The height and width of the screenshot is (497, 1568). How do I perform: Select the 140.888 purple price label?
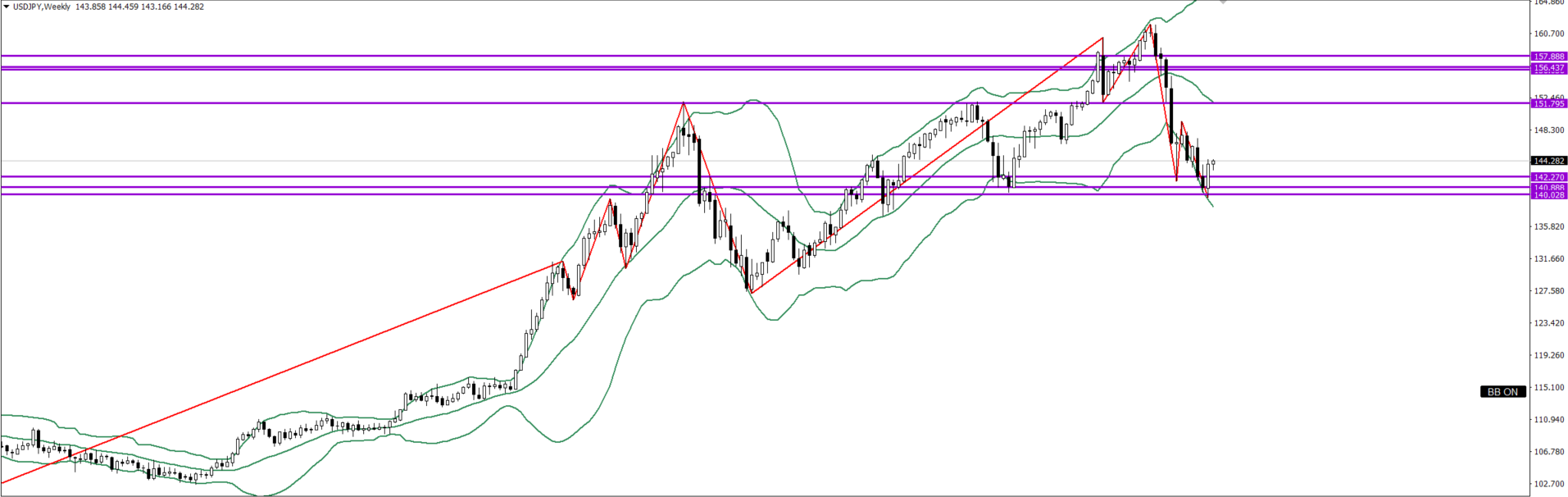[1548, 188]
